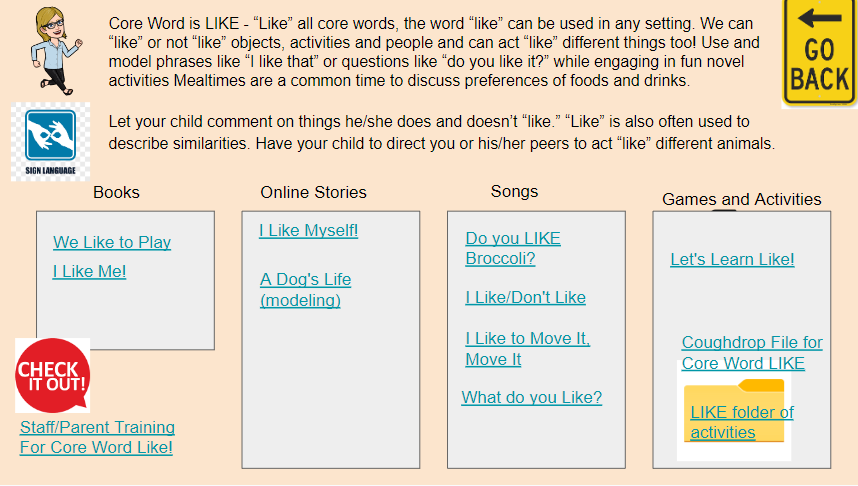Image resolution: width=858 pixels, height=486 pixels.
Task: Open Staff/Parent Training For Core Word Like
Action: [97, 437]
